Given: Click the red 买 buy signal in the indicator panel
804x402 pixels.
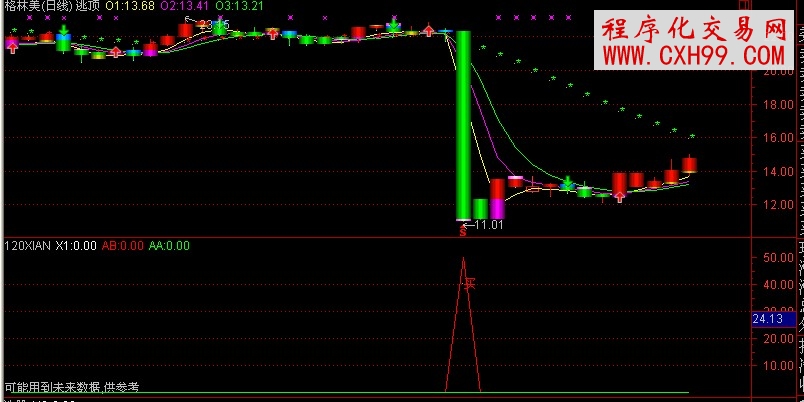Looking at the screenshot, I should pyautogui.click(x=469, y=284).
